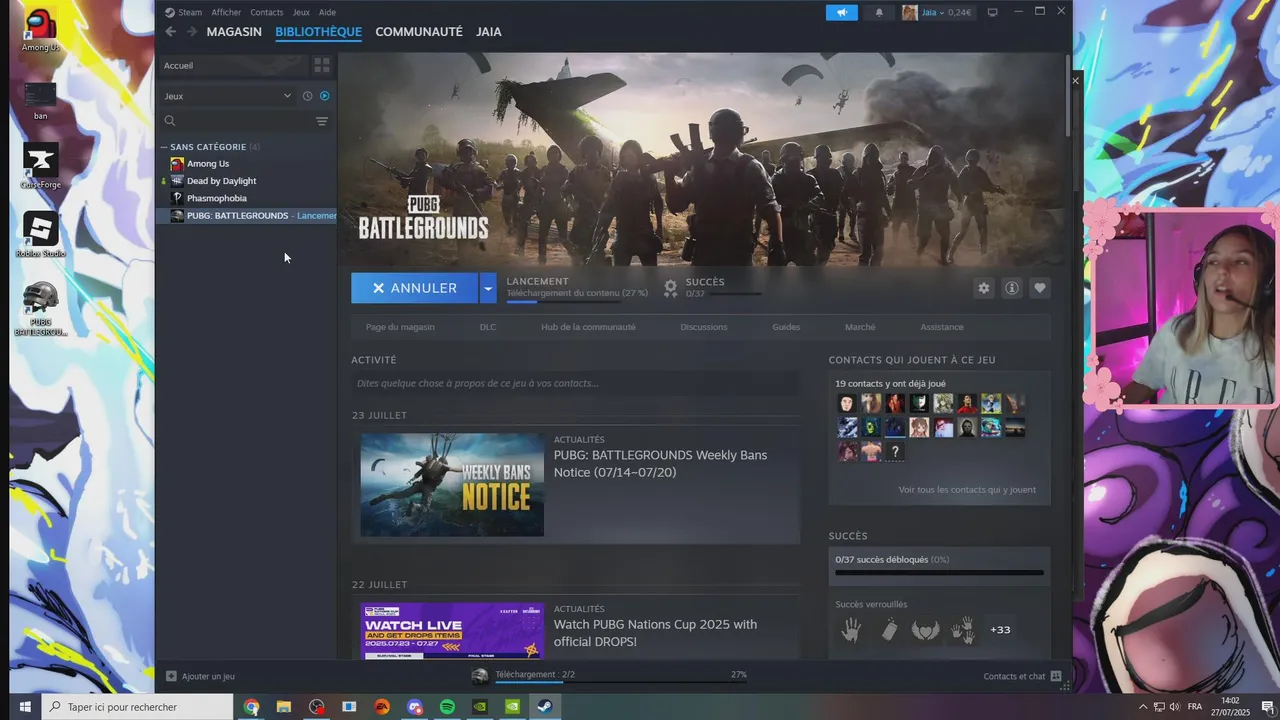Open the unknown question-mark contact avatar

(x=895, y=452)
